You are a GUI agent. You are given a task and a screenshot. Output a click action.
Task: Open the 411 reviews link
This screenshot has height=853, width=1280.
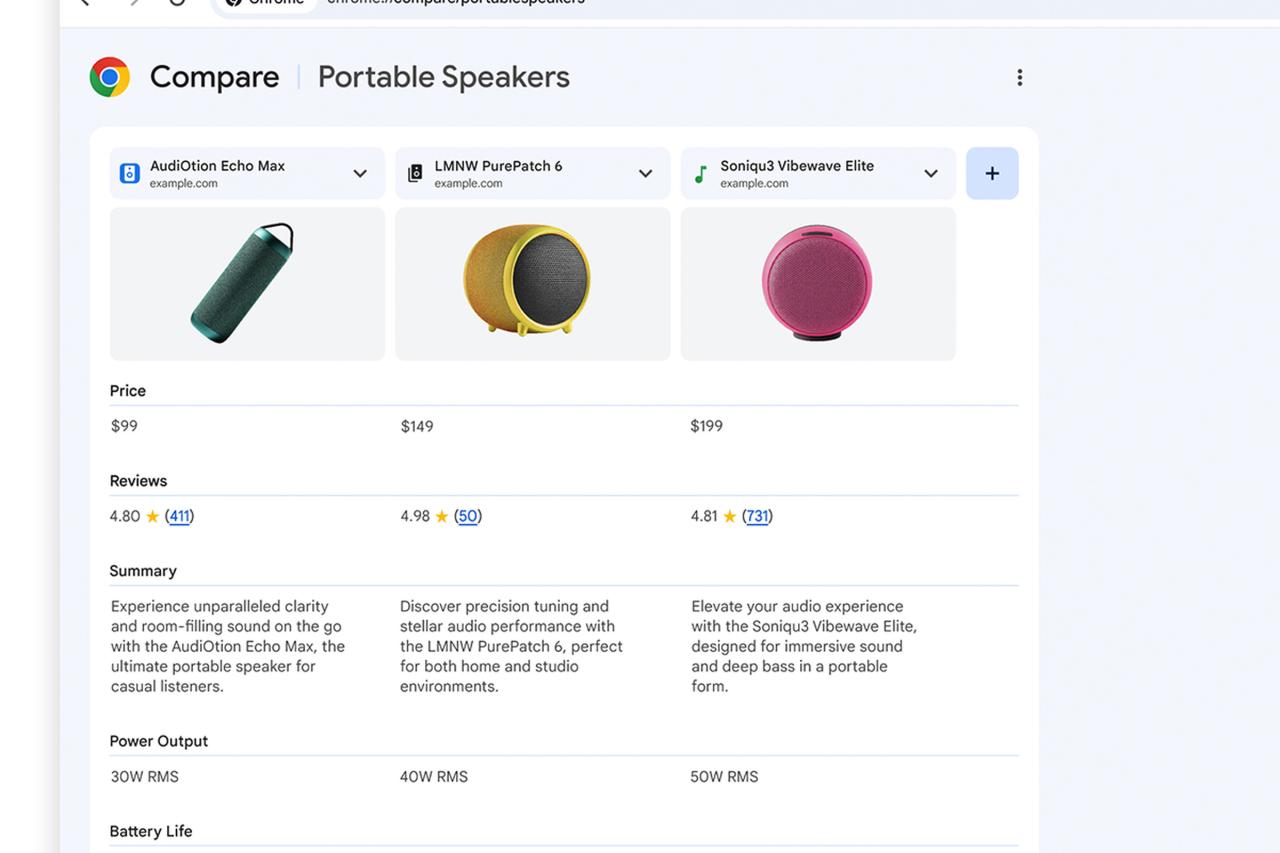179,517
